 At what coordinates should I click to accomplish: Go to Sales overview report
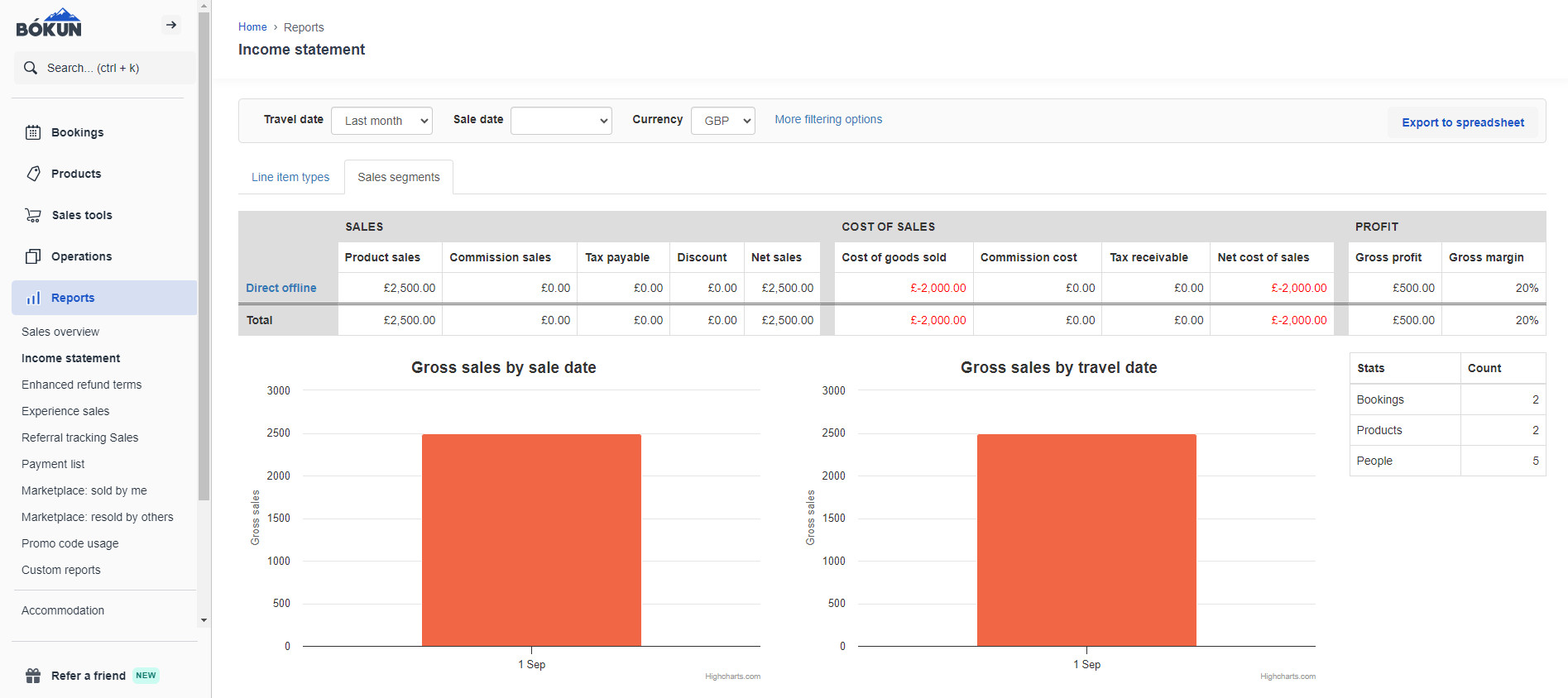click(60, 332)
